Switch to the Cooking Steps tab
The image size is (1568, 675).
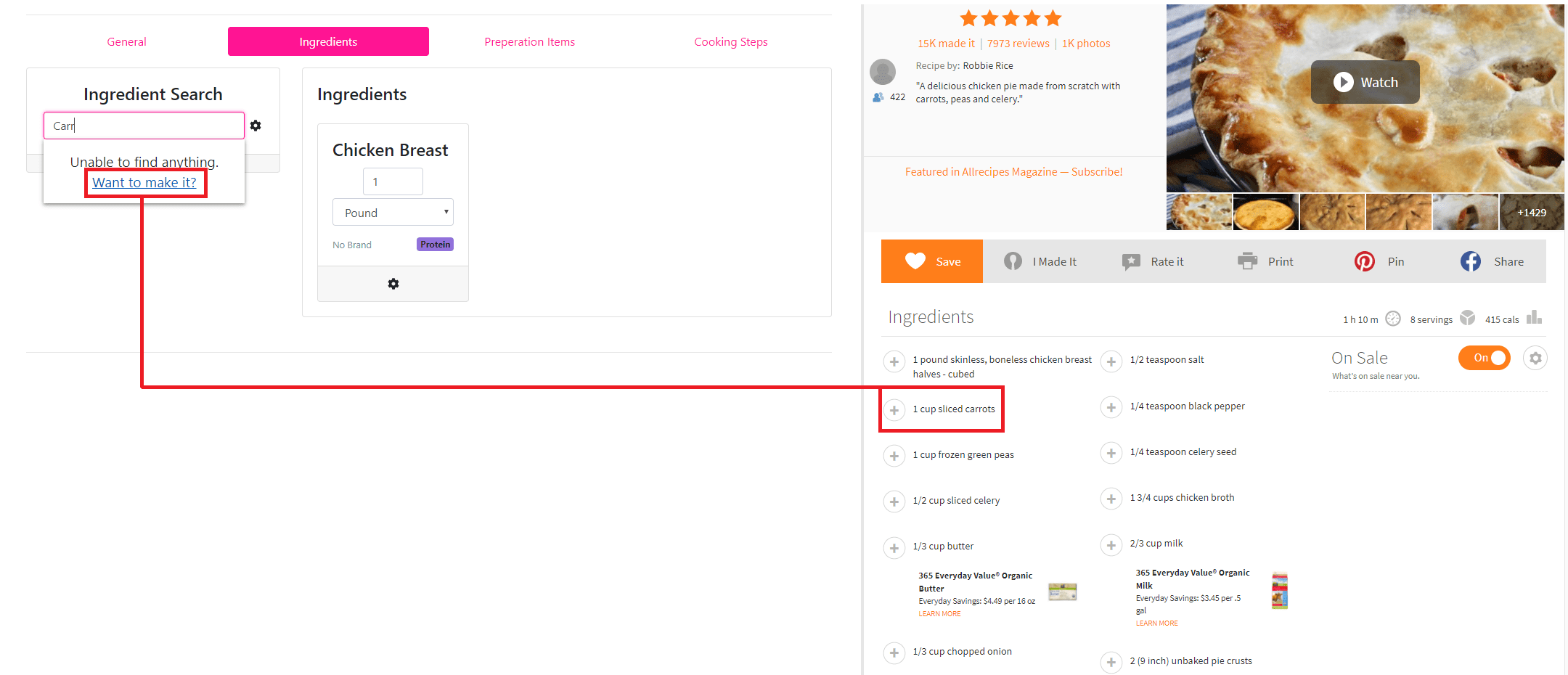tap(730, 42)
